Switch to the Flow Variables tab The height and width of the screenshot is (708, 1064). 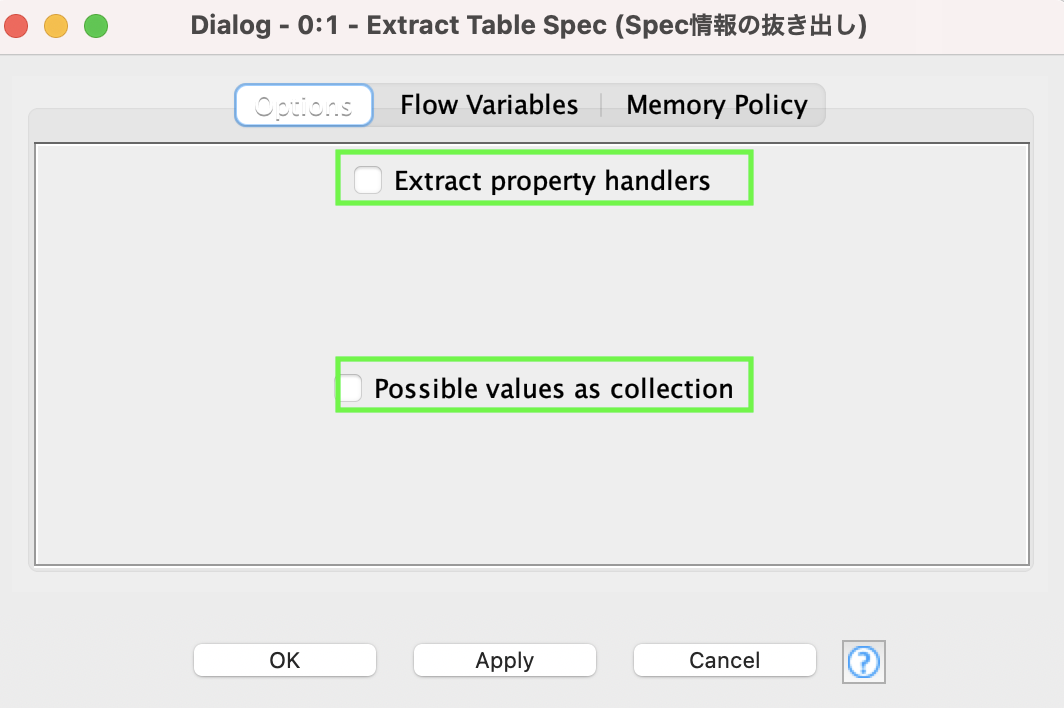point(489,104)
